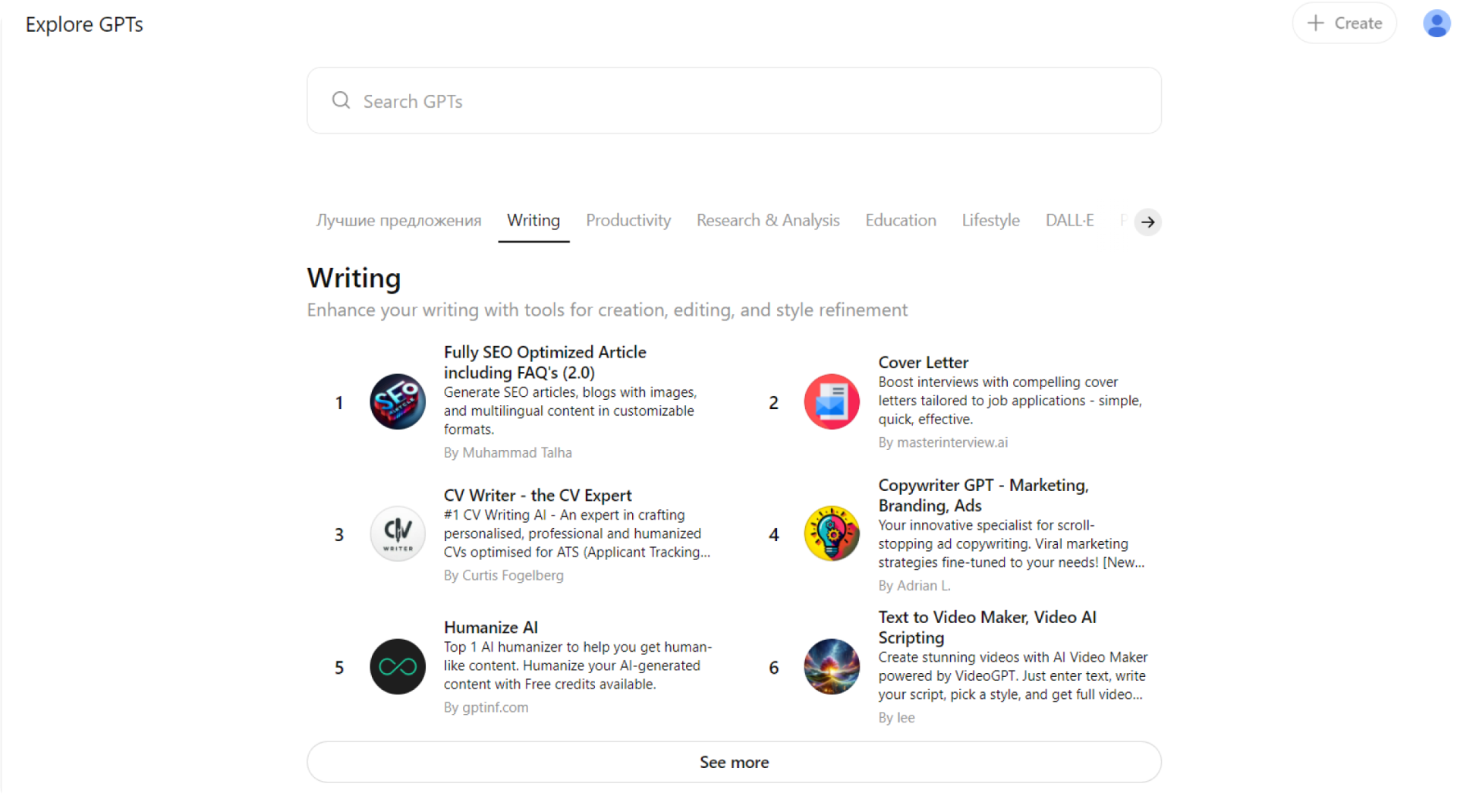Screen dimensions: 1457x812
Task: Click the SEO article GPT logo icon
Action: pos(398,401)
